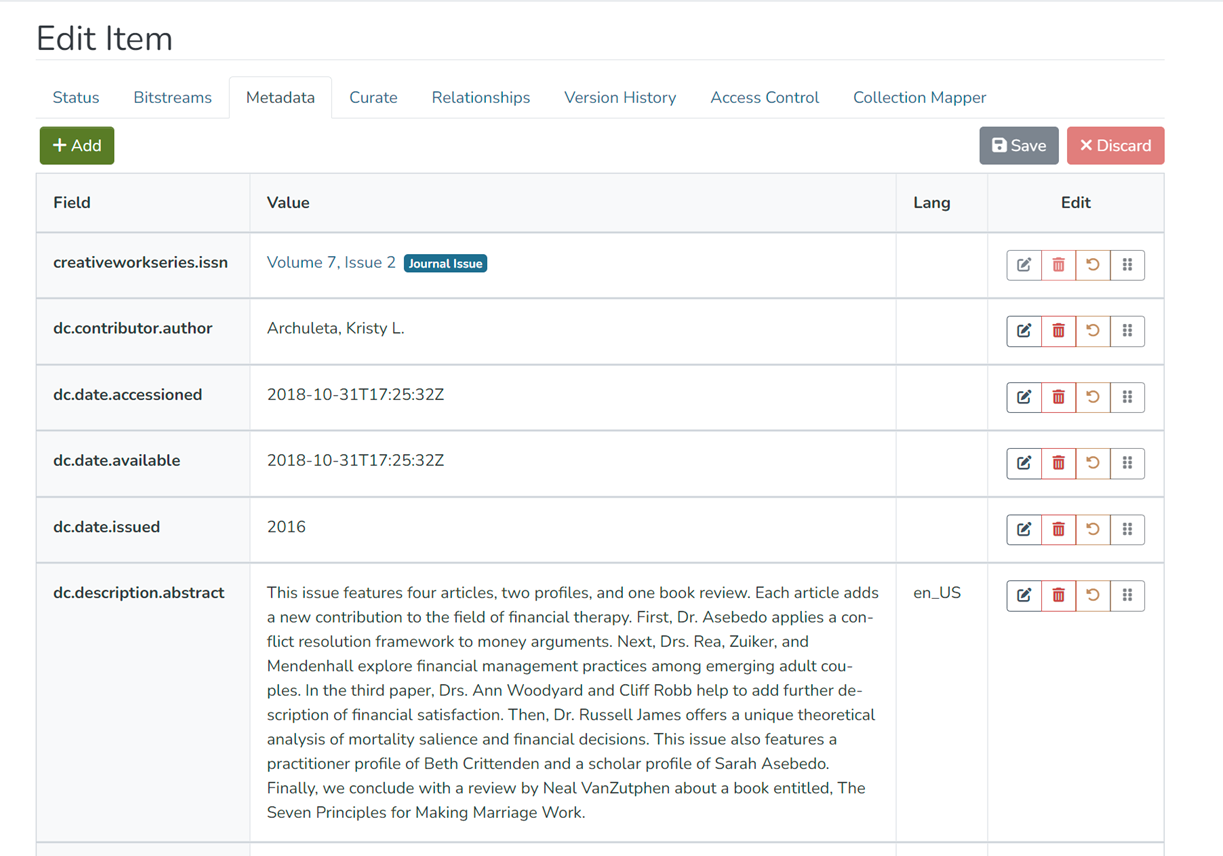
Task: Click the Journal Issue badge
Action: 445,263
